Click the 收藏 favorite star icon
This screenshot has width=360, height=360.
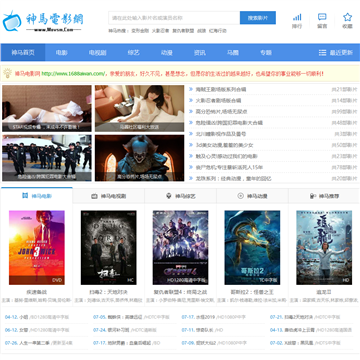tap(347, 17)
